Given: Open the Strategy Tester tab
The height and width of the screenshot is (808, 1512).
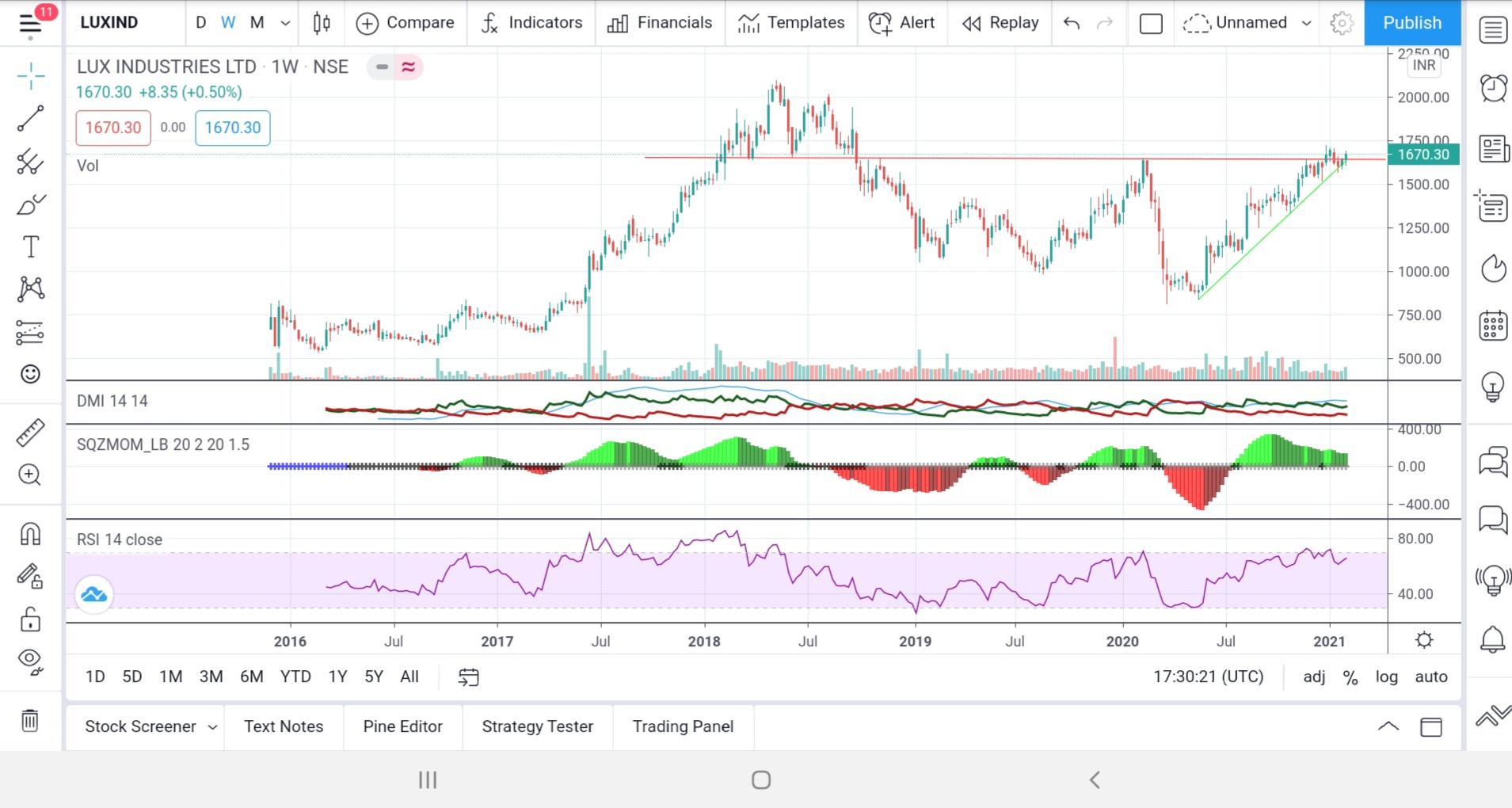Looking at the screenshot, I should (537, 726).
